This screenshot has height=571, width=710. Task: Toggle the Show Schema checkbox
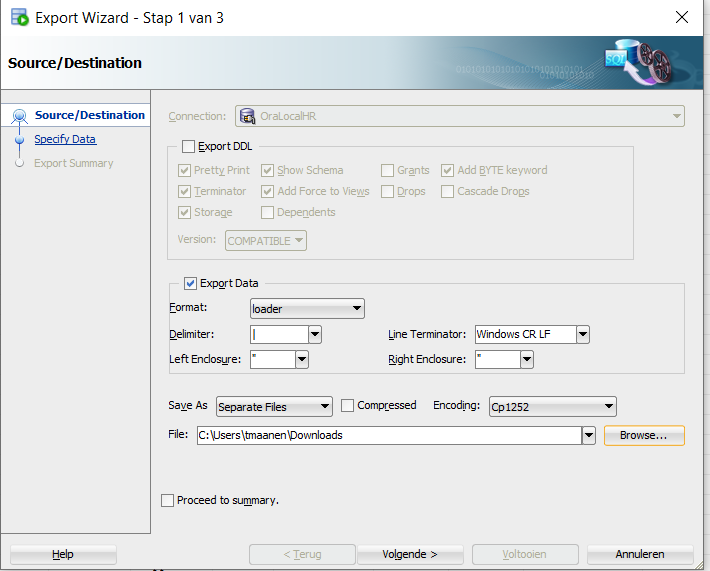(x=268, y=170)
